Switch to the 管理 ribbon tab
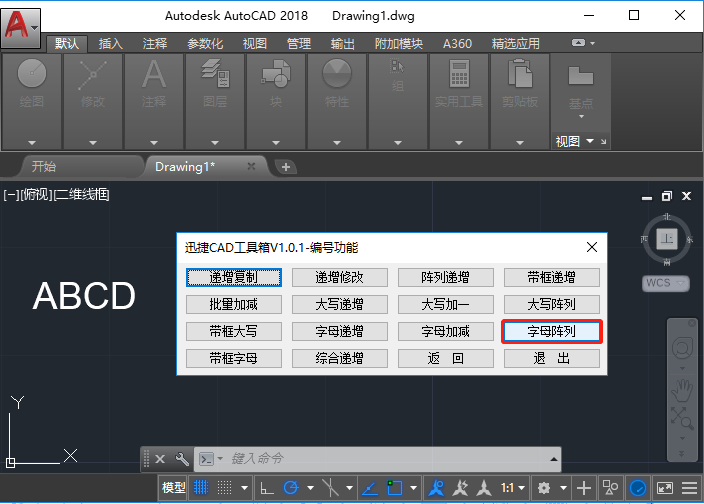Image resolution: width=704 pixels, height=504 pixels. point(299,44)
